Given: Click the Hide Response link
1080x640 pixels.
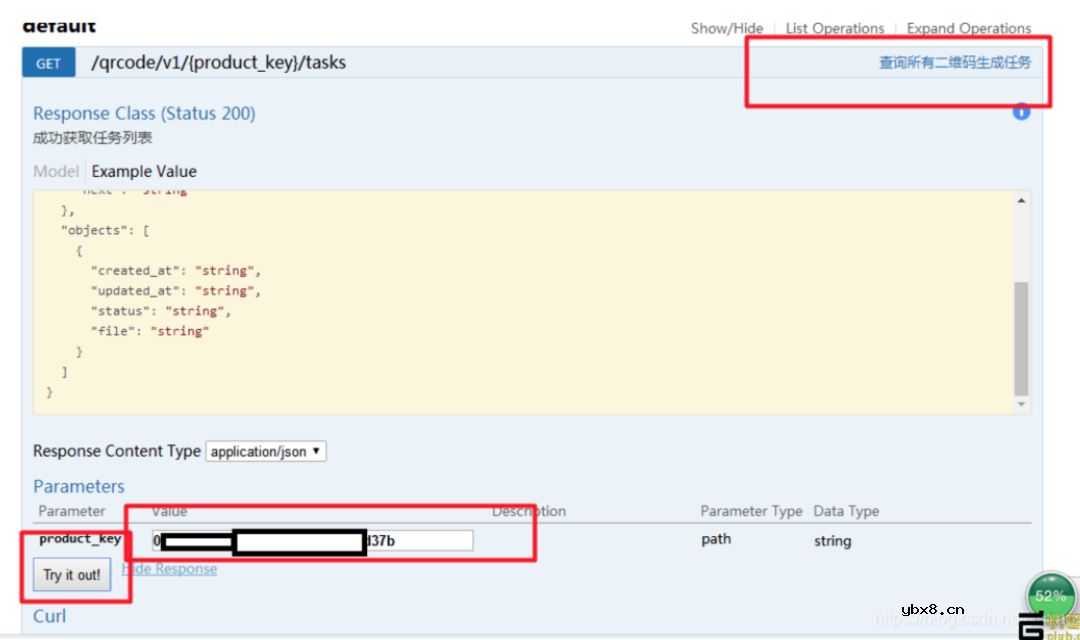Looking at the screenshot, I should [x=169, y=569].
